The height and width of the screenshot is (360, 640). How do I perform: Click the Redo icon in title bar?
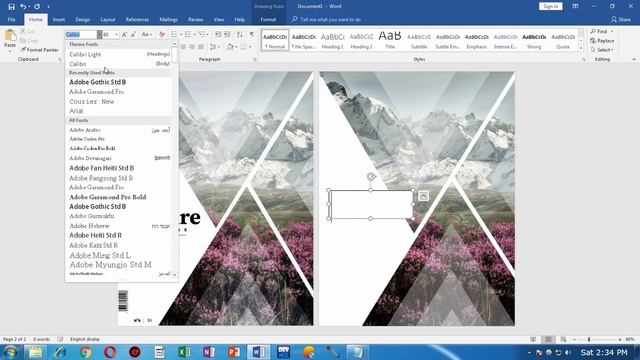click(37, 7)
